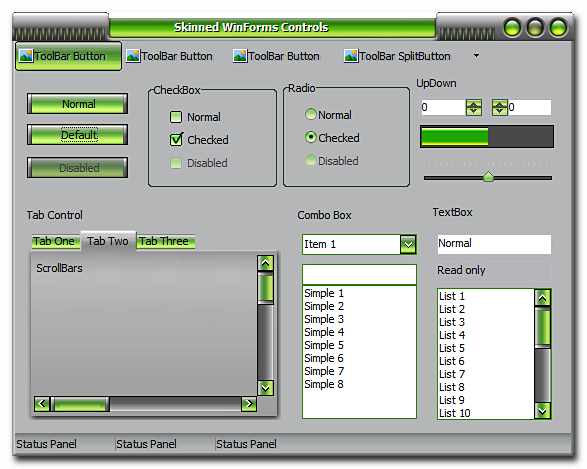Click up arrow in ScrollBars vertical scrollbar
The height and width of the screenshot is (469, 587).
pos(265,263)
